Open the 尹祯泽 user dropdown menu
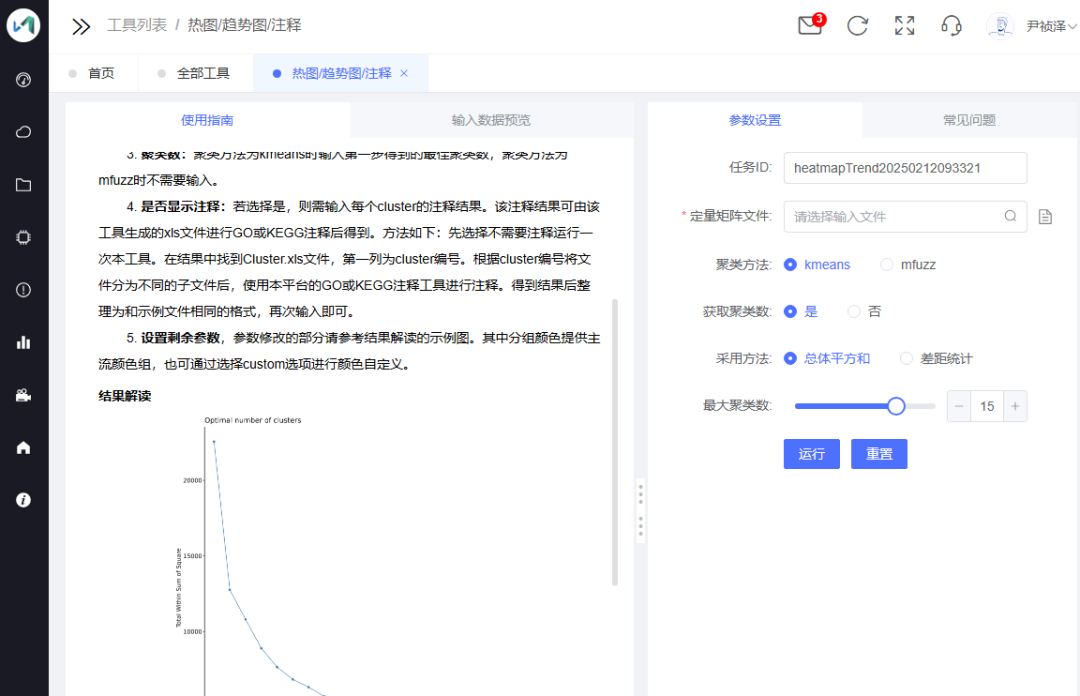This screenshot has width=1080, height=696. [1051, 26]
